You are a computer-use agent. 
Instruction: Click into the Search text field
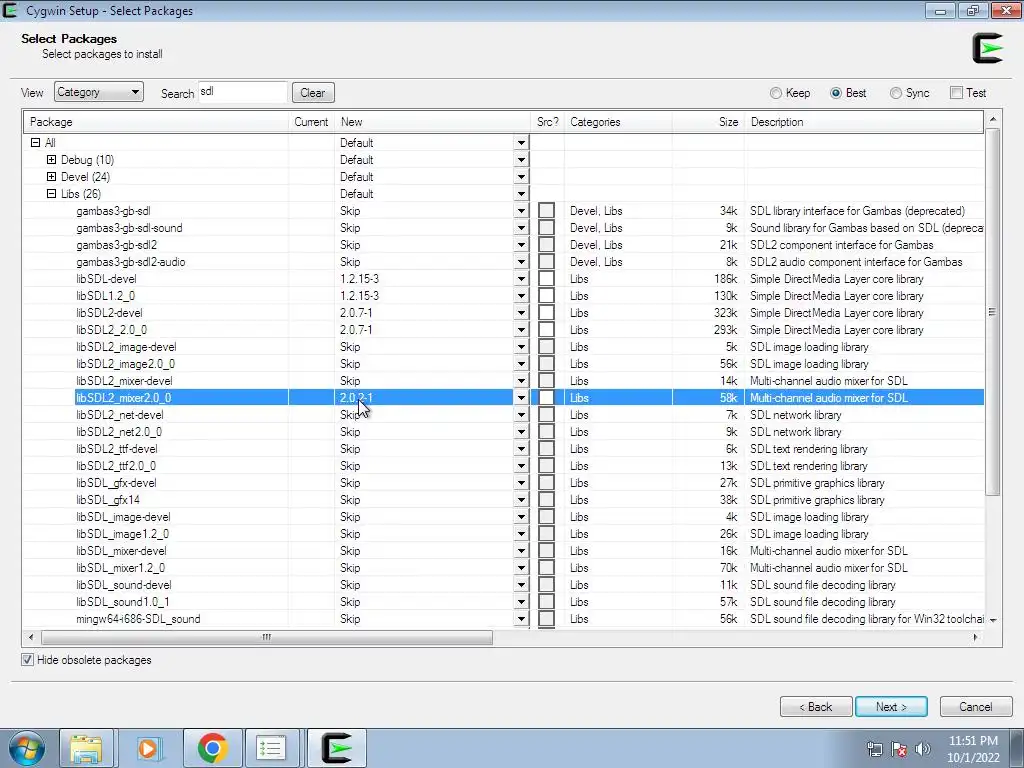pos(242,92)
